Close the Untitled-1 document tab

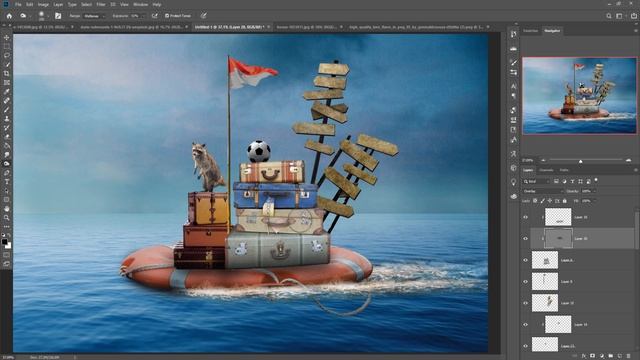click(269, 27)
